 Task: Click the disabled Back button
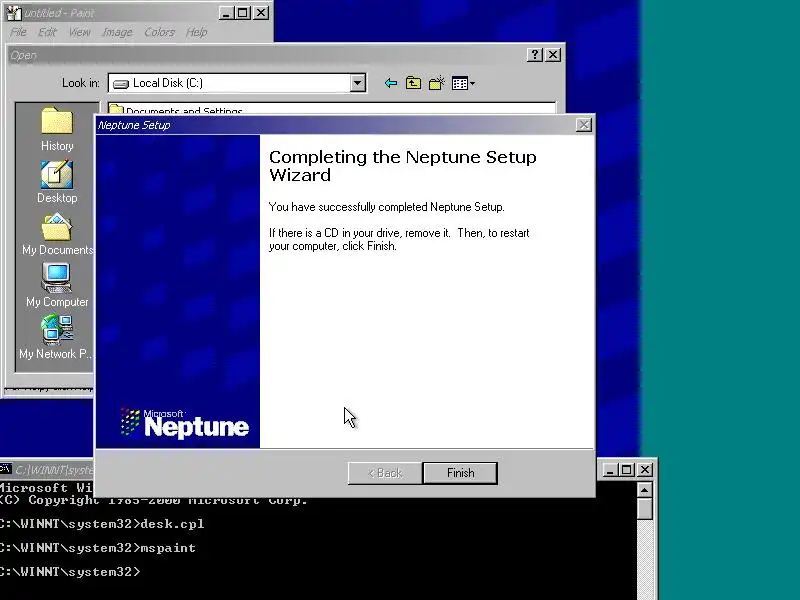[x=385, y=473]
